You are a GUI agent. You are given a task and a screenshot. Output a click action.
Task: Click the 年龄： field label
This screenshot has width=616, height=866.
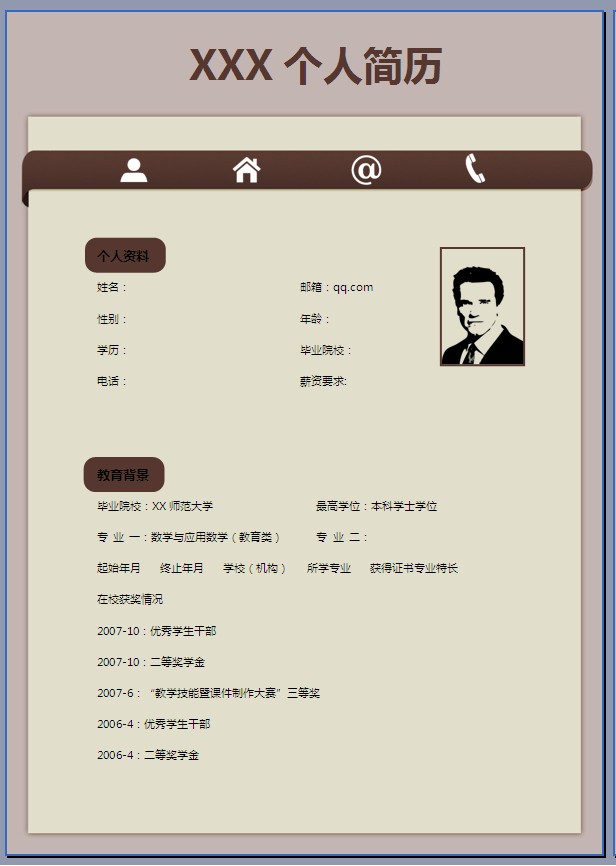(x=315, y=319)
